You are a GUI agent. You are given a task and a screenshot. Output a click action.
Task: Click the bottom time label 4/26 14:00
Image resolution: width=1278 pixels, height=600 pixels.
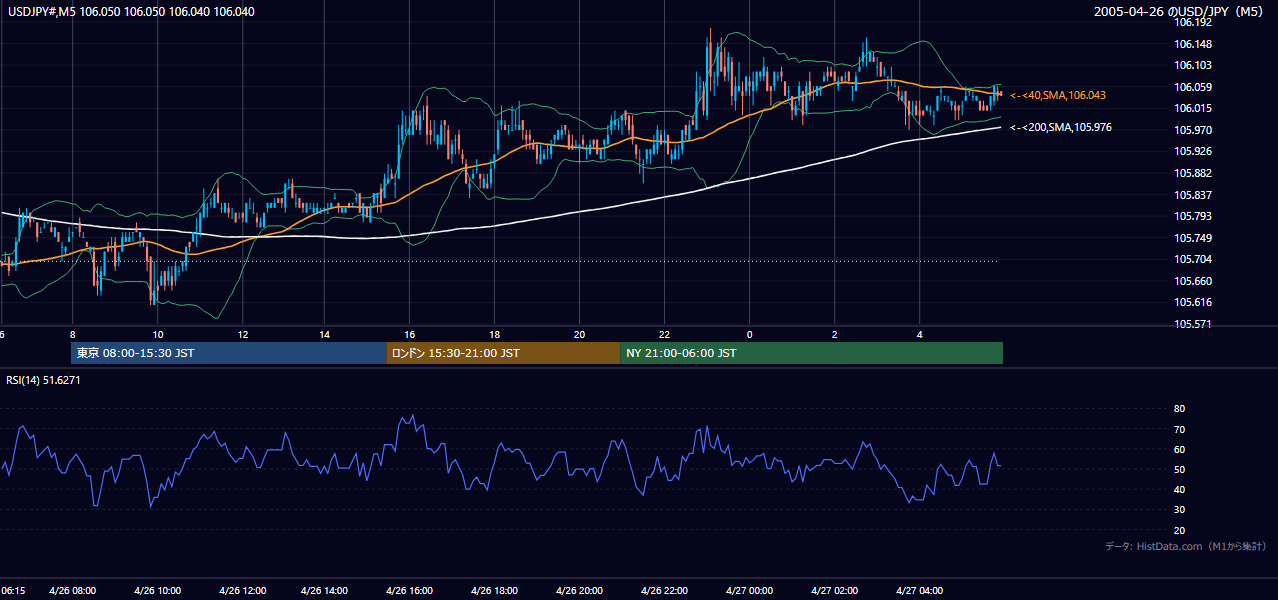click(x=325, y=591)
